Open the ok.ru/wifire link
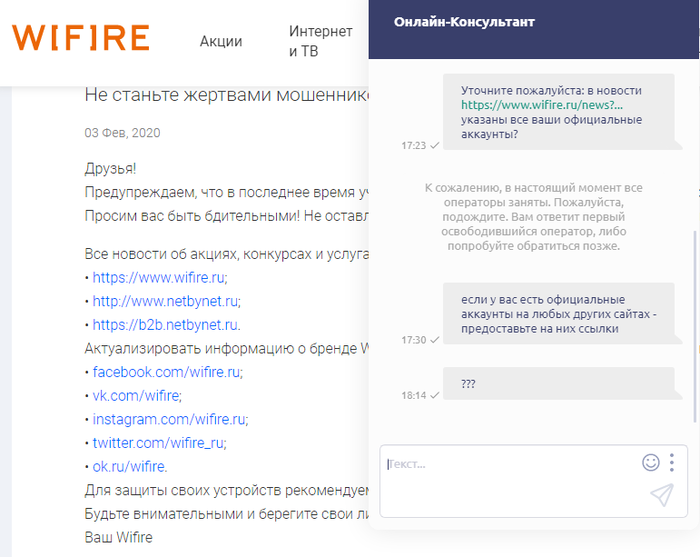 (129, 467)
